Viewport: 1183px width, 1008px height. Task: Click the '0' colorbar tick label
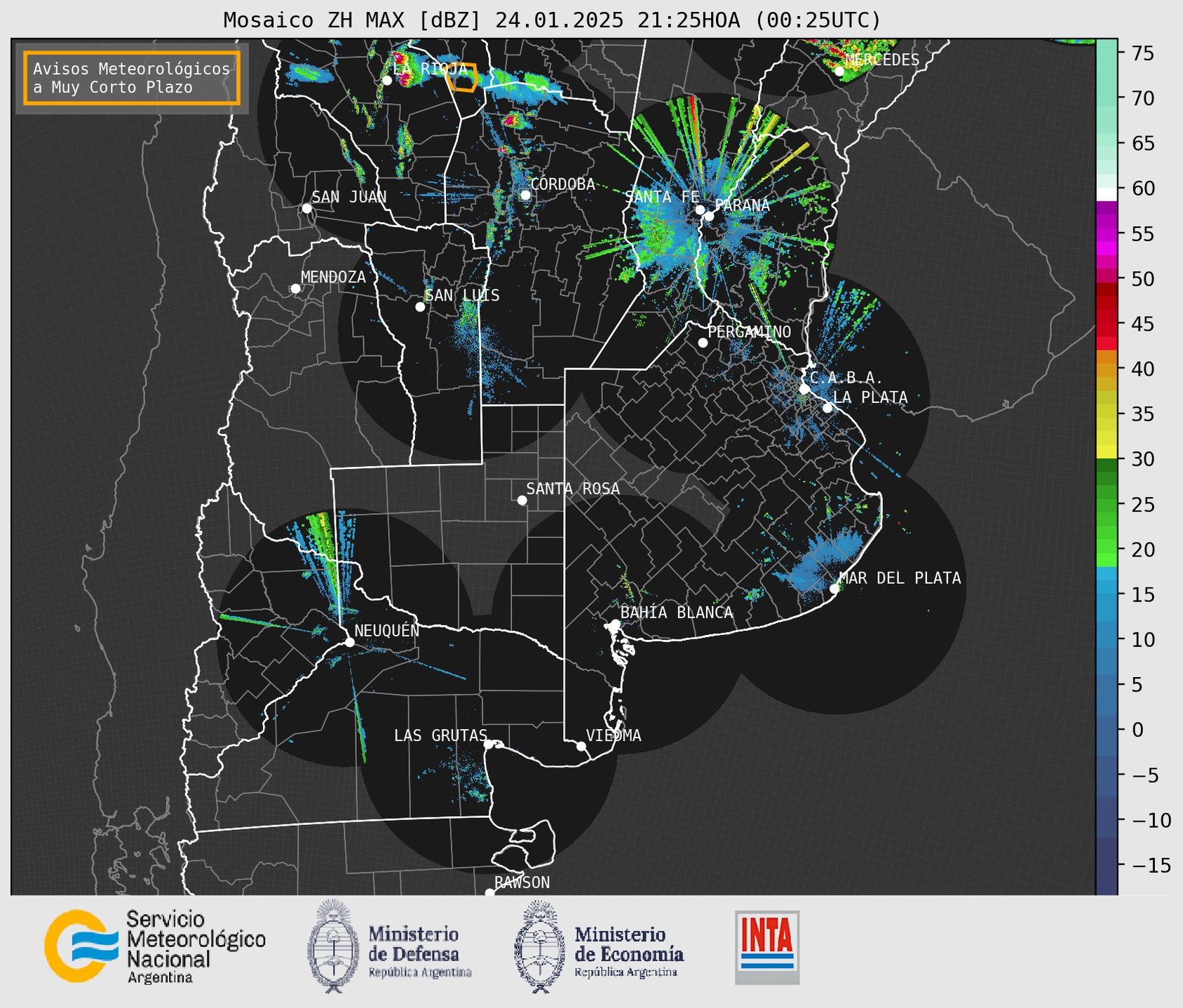click(1137, 730)
